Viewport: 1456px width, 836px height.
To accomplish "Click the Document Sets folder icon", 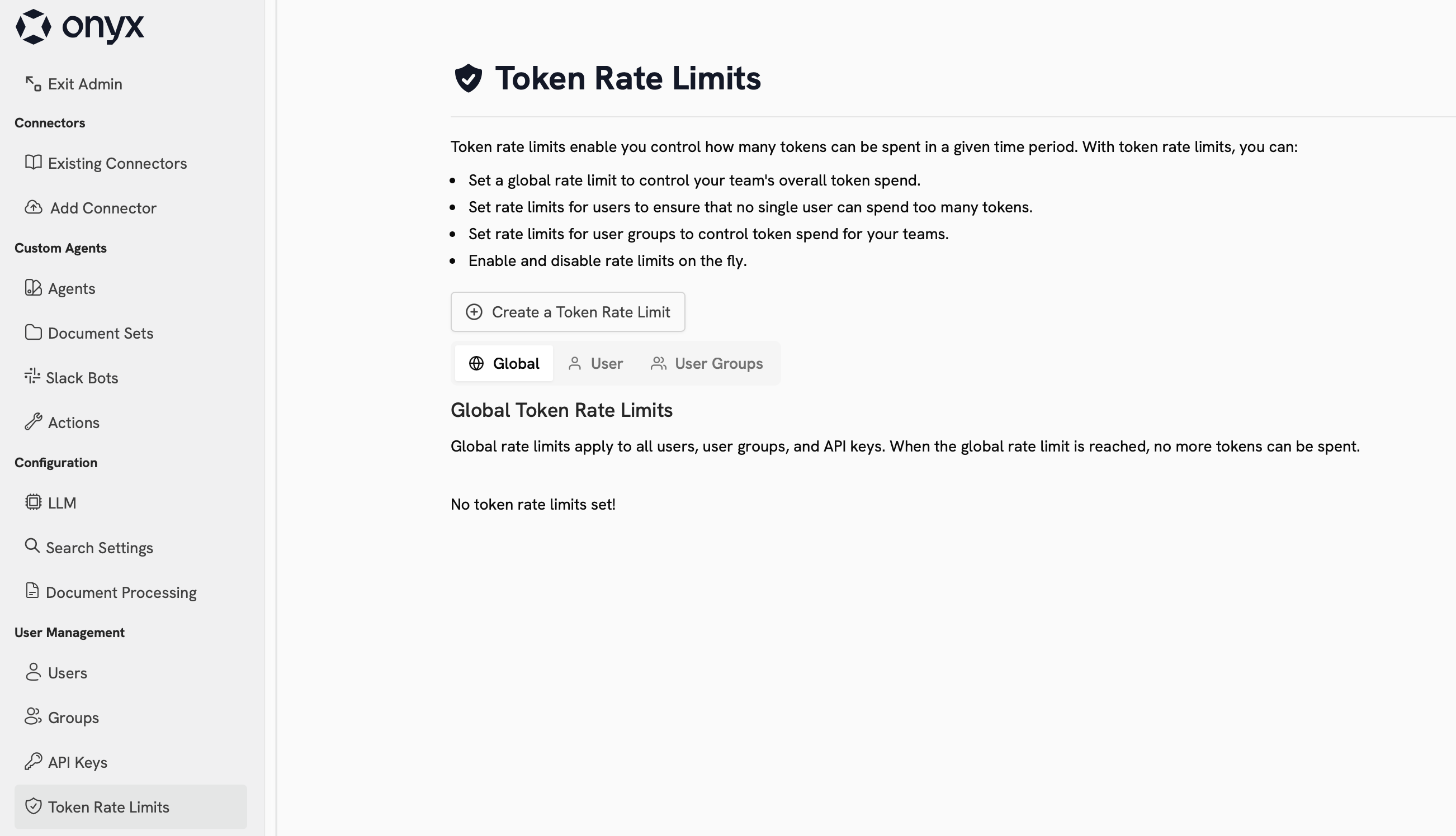I will [x=34, y=332].
